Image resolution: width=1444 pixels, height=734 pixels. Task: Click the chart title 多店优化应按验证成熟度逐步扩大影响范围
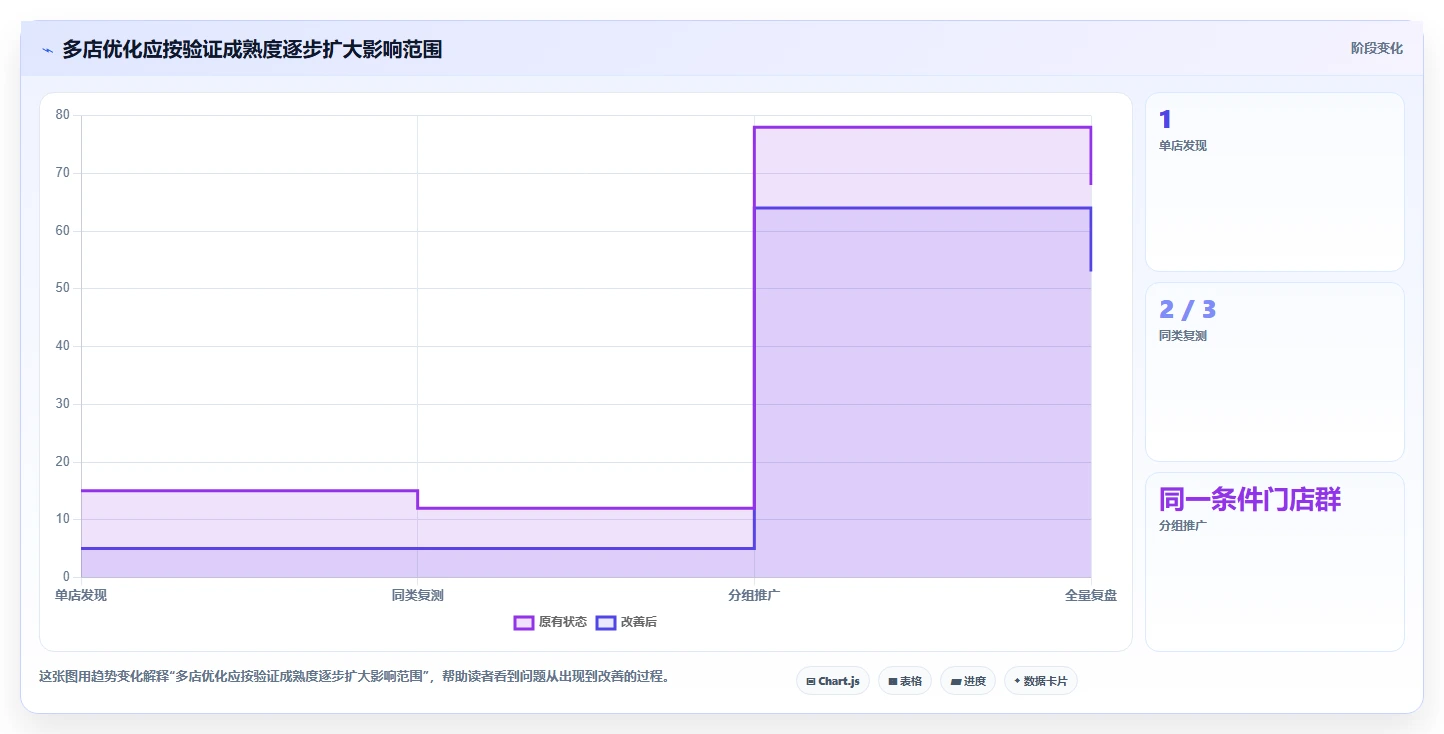tap(252, 49)
